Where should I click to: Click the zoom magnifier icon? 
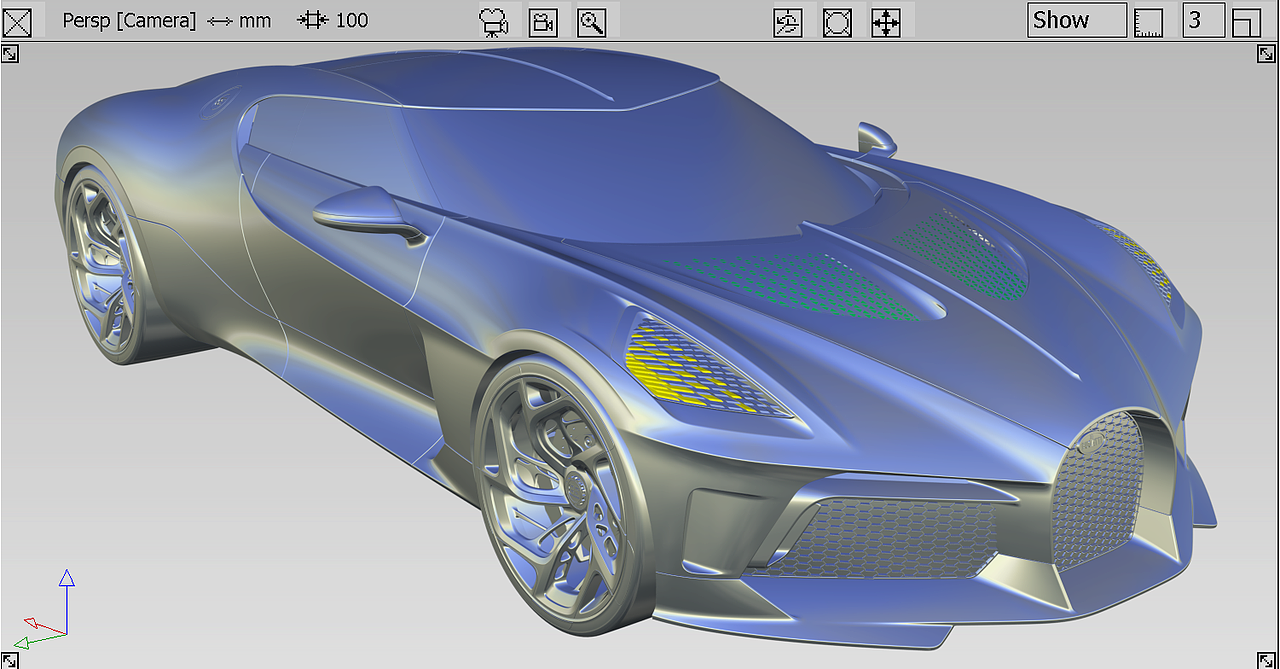pyautogui.click(x=592, y=22)
